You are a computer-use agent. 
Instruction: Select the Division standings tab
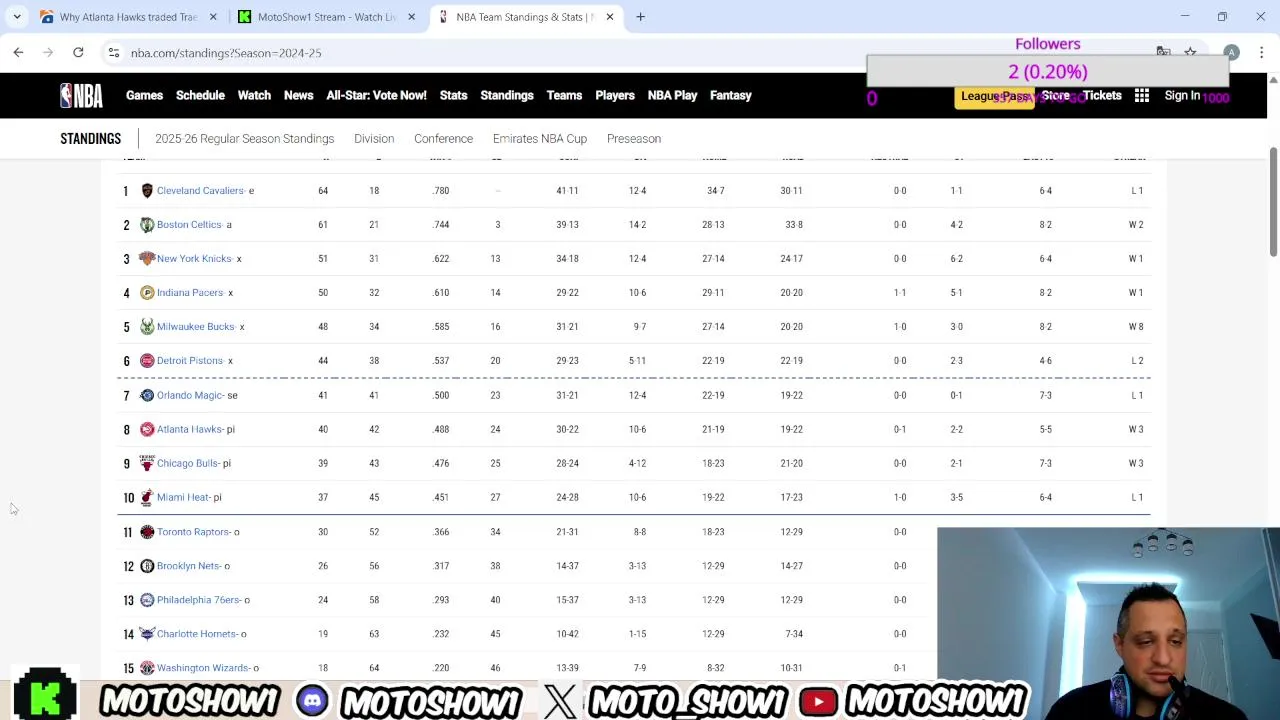[374, 138]
